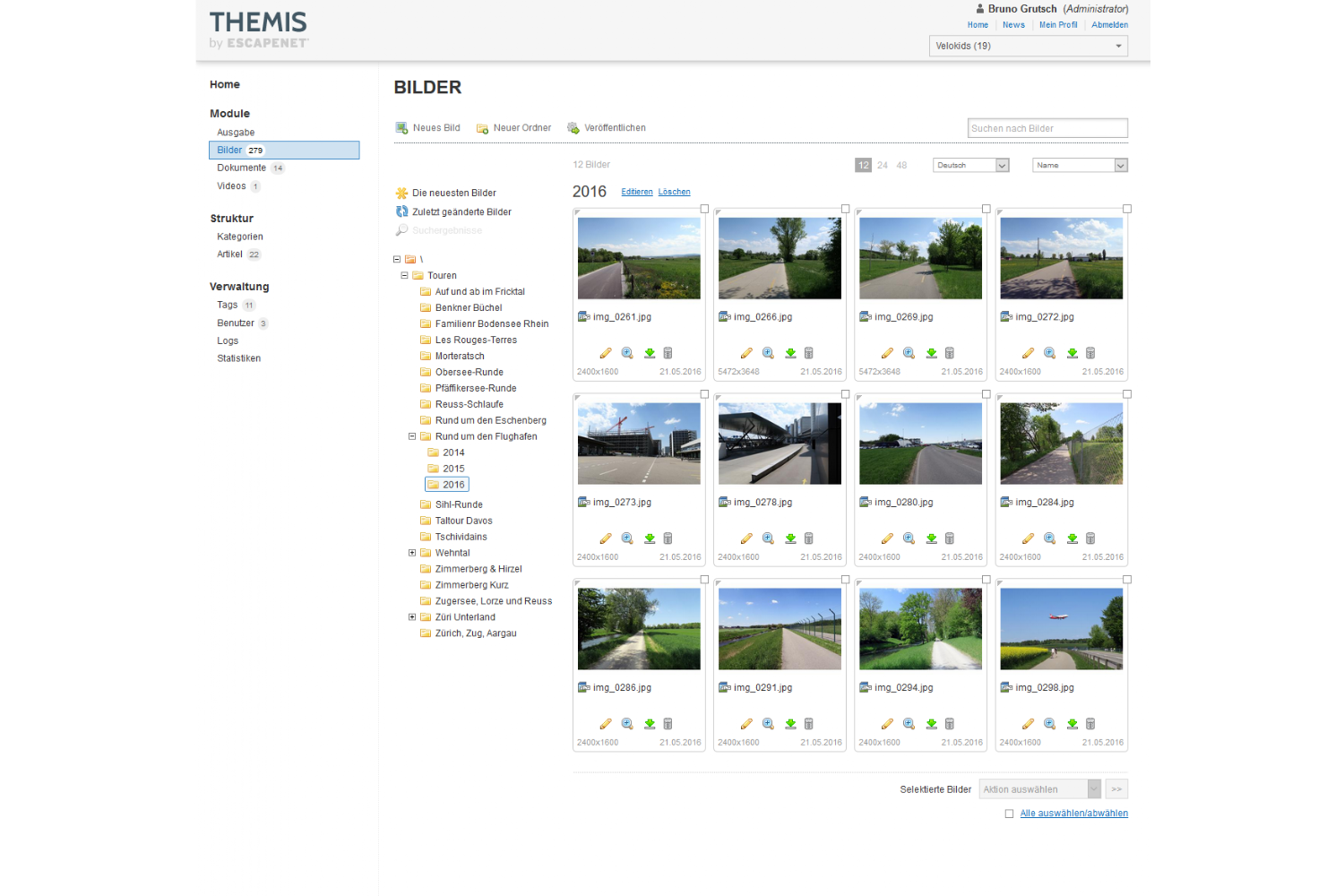The height and width of the screenshot is (896, 1344).
Task: Expand the Wehntal folder tree node
Action: (412, 553)
